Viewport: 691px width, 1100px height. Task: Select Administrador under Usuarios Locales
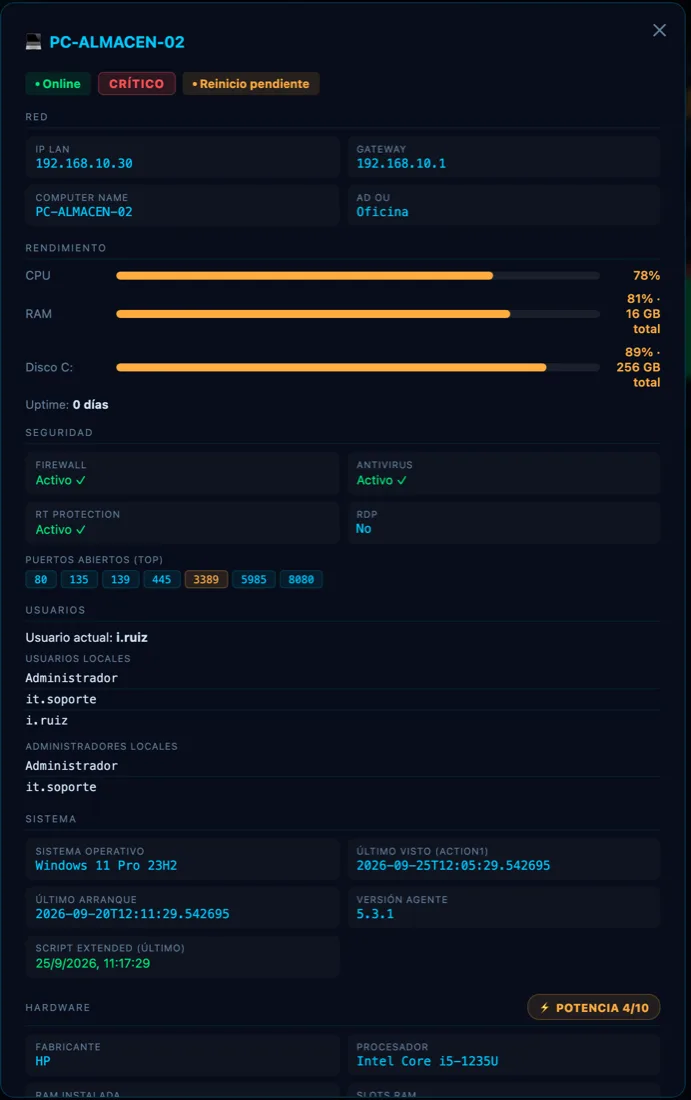pos(72,678)
